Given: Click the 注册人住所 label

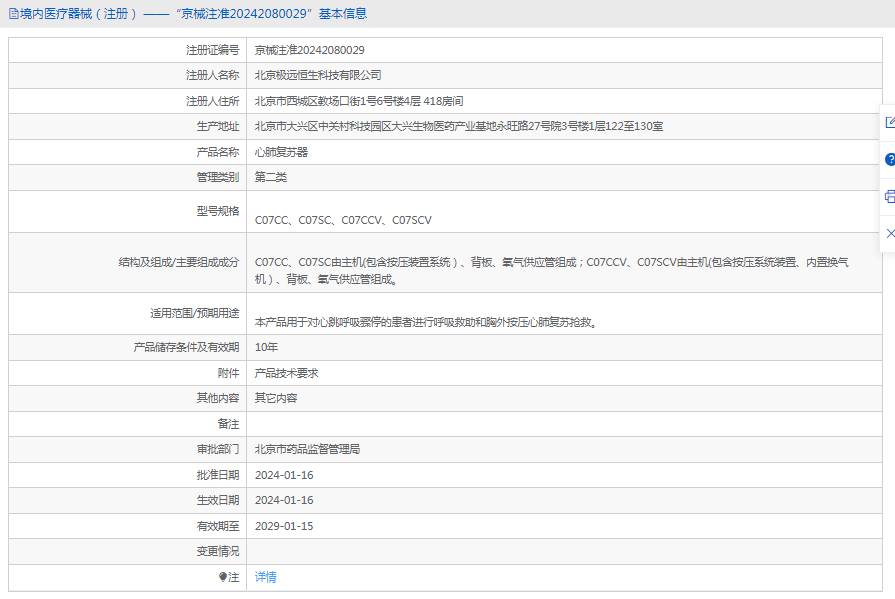Looking at the screenshot, I should click(212, 101).
